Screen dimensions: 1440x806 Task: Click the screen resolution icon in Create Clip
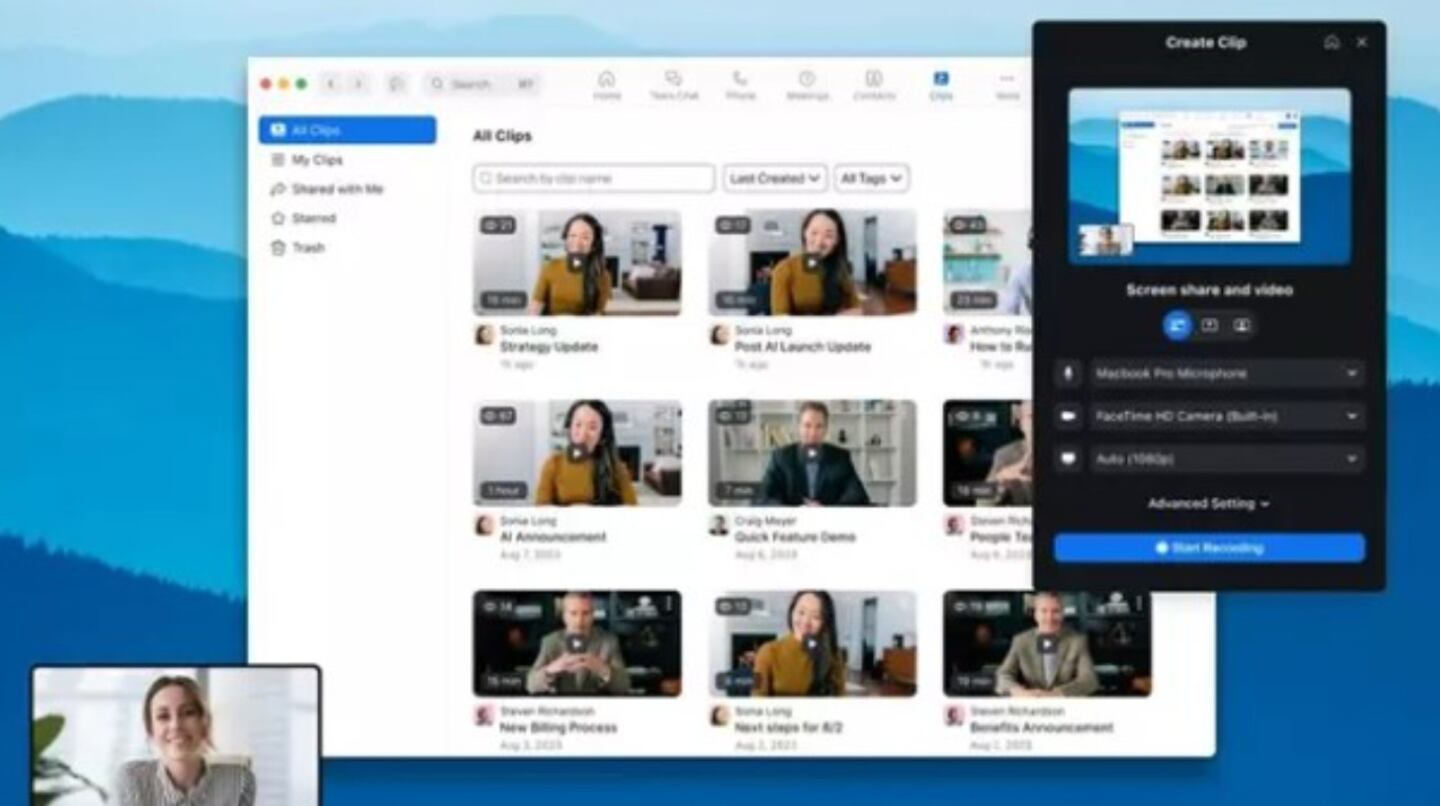tap(1068, 459)
